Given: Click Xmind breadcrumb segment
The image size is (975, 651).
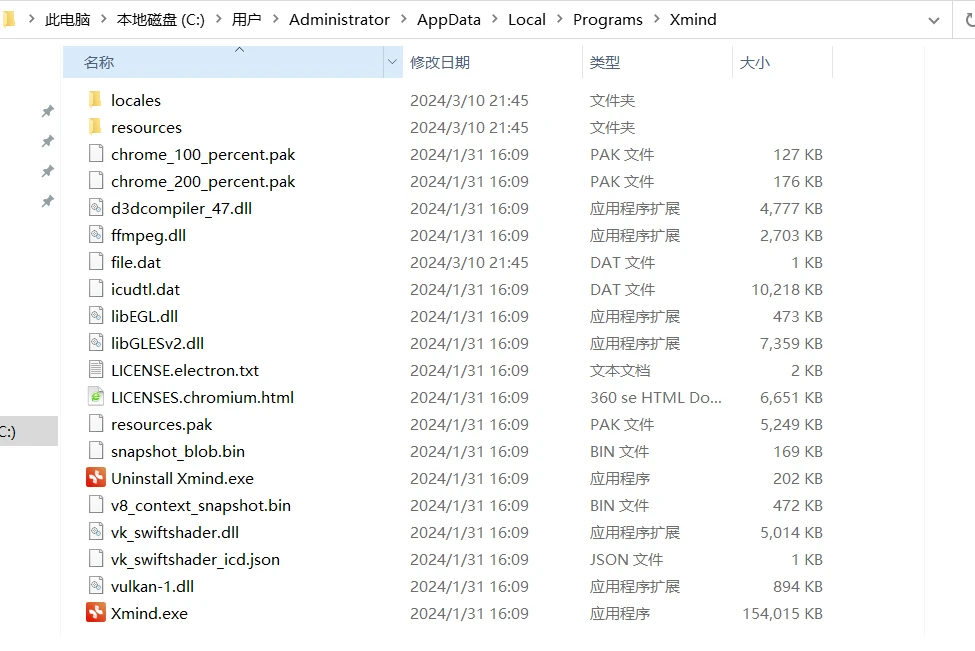Looking at the screenshot, I should click(693, 20).
